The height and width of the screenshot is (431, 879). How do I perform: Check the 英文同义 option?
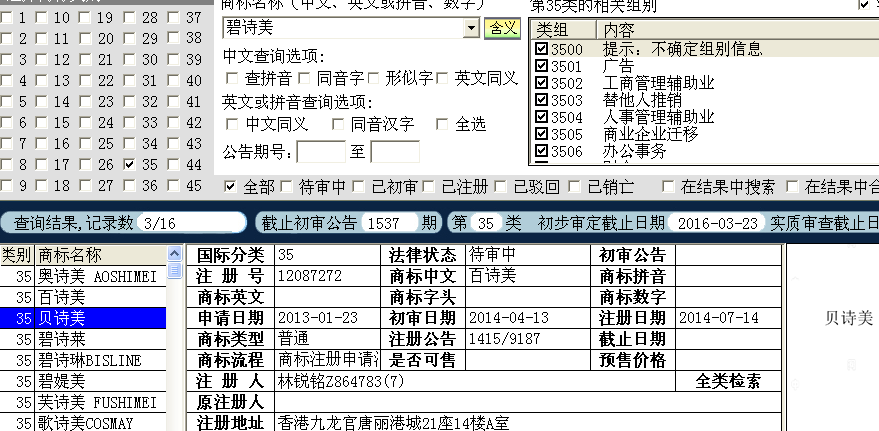click(x=442, y=78)
